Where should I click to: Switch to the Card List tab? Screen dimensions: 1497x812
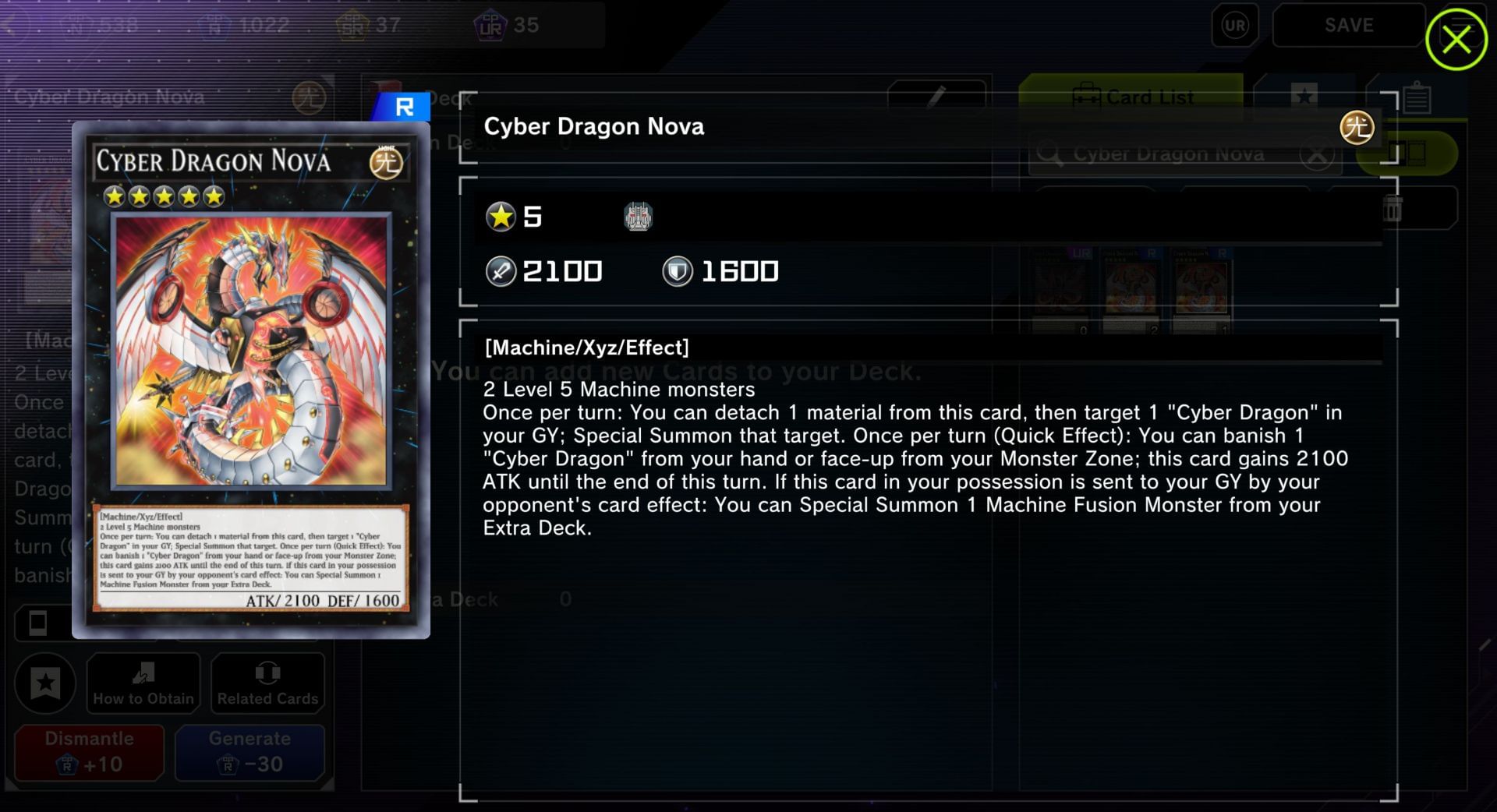(x=1132, y=97)
